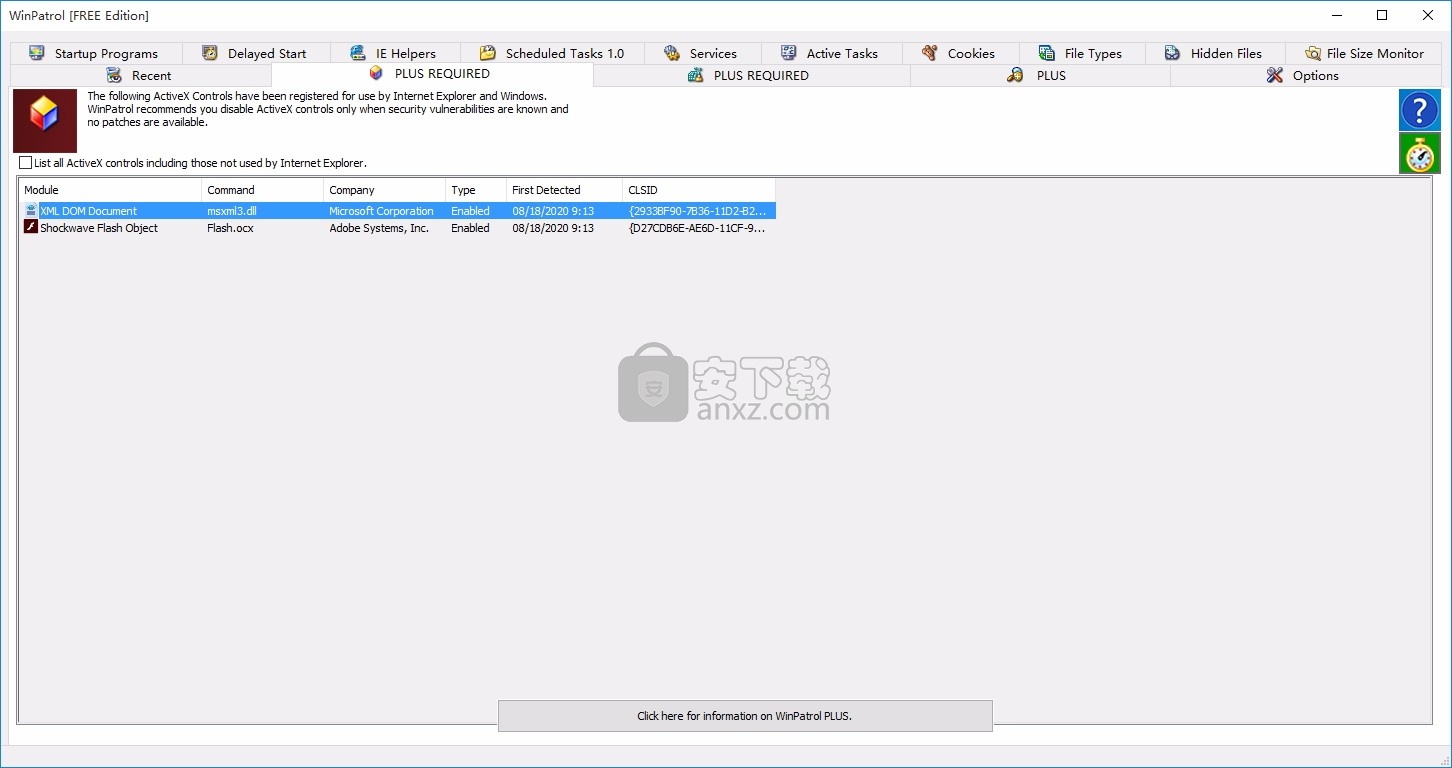The image size is (1452, 768).
Task: Select the PLUS REQUIRED tab with cube icon
Action: (432, 74)
